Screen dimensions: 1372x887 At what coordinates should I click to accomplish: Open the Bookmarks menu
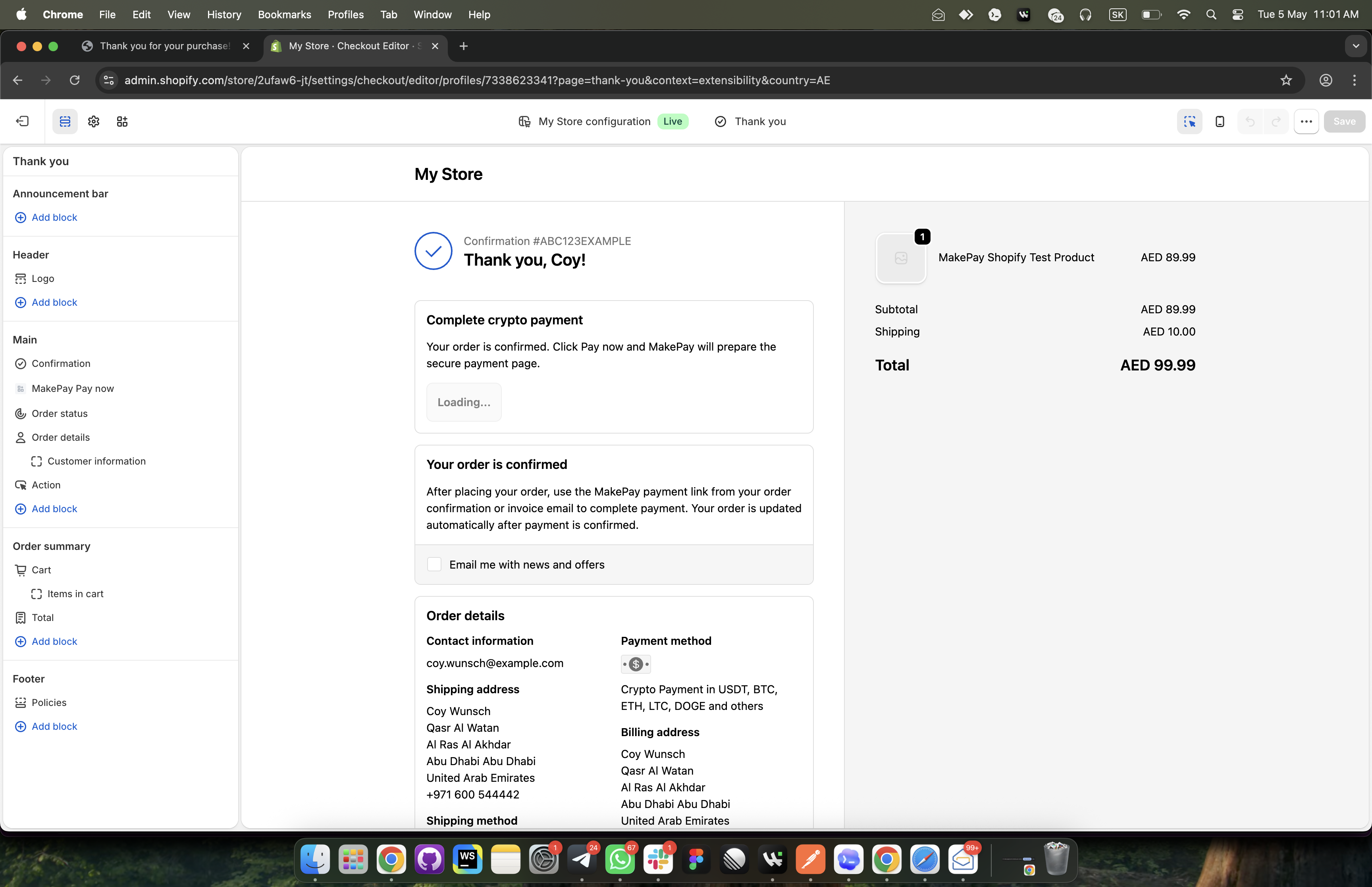284,14
